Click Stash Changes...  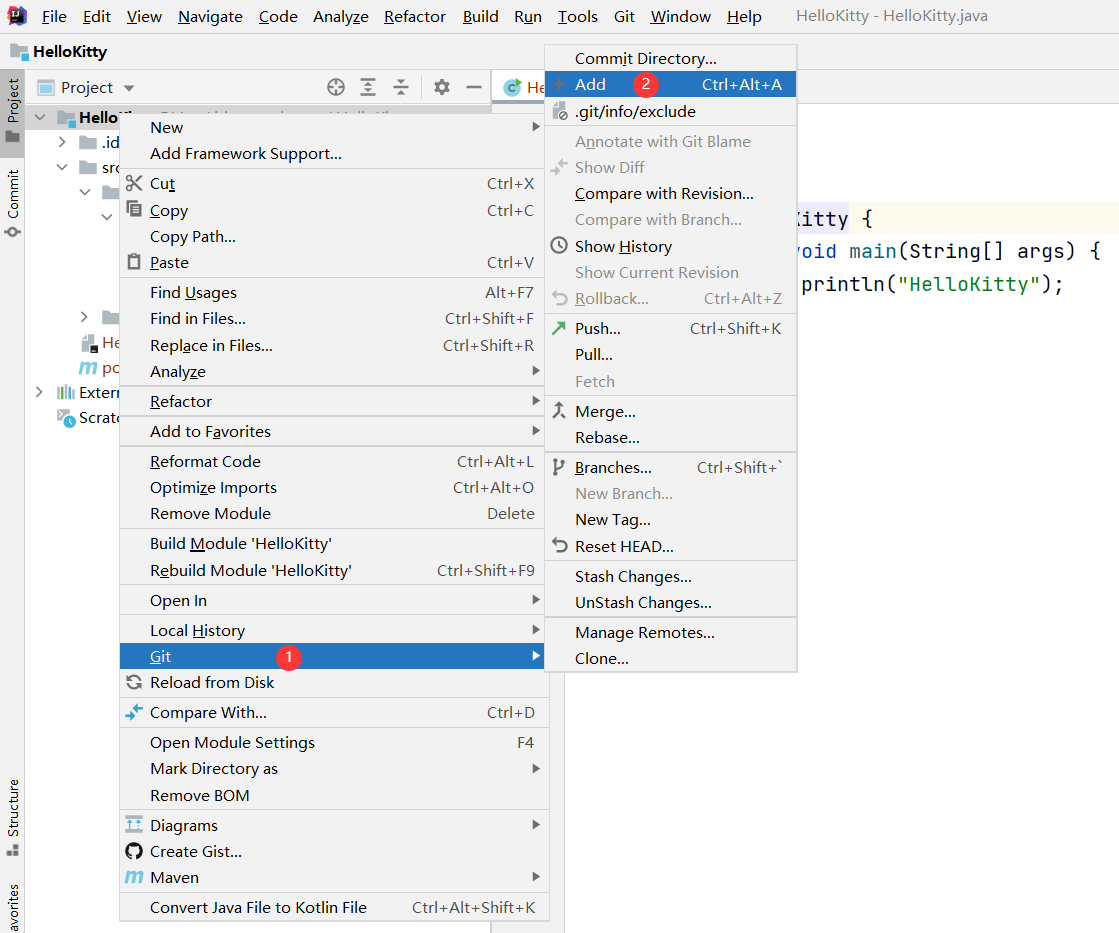pos(670,577)
